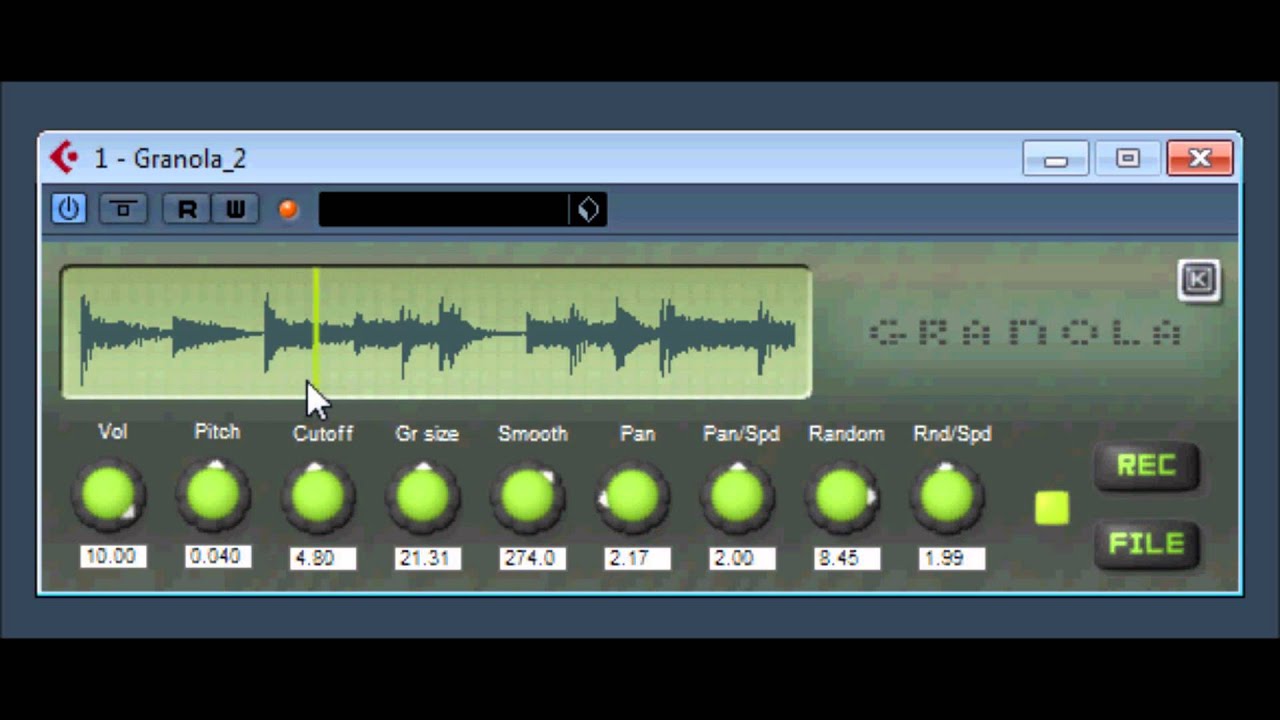1280x720 pixels.
Task: Click the Rnd/Spd knob
Action: click(947, 497)
